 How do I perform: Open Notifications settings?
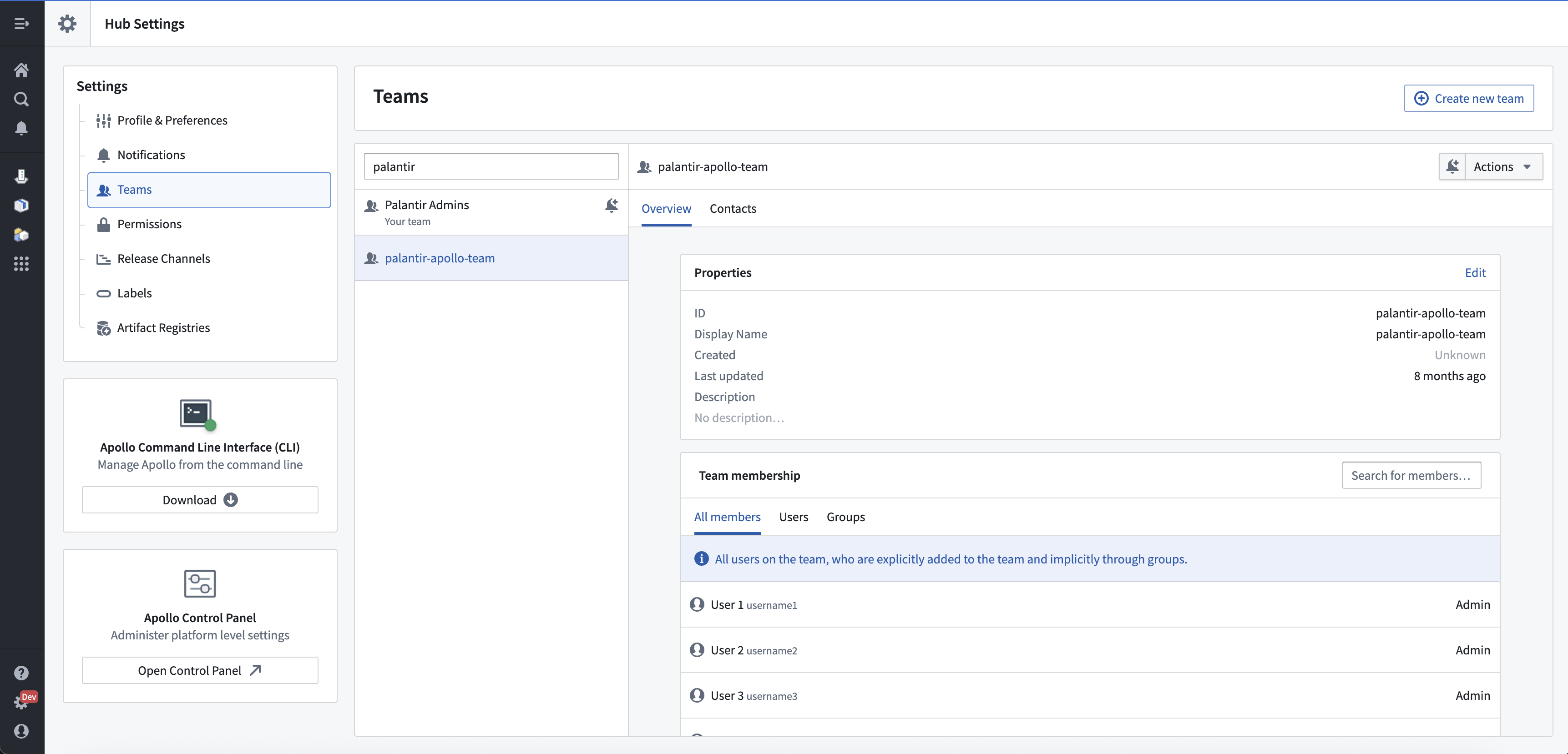209,155
